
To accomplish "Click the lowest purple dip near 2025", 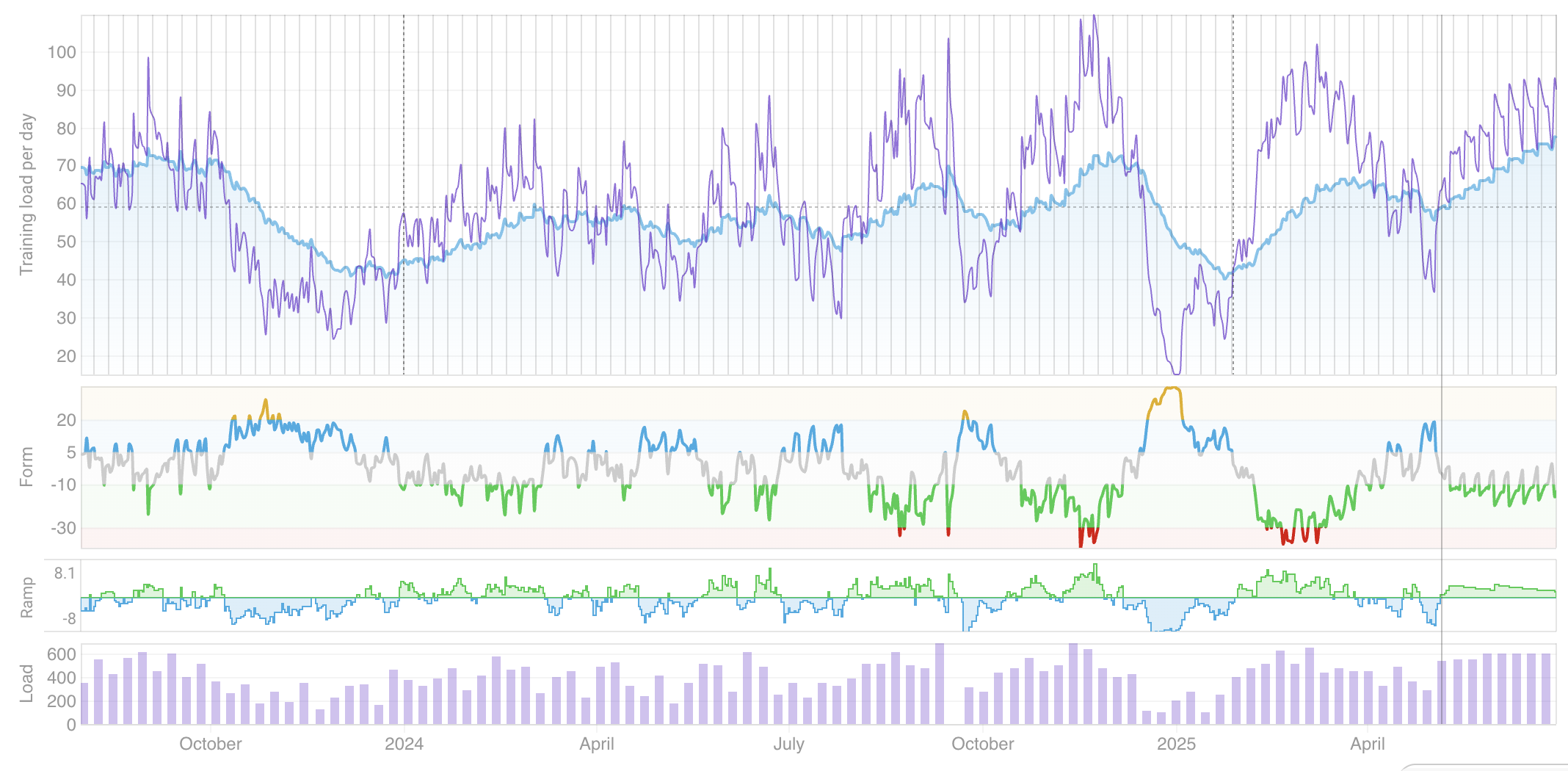I will coord(1175,371).
